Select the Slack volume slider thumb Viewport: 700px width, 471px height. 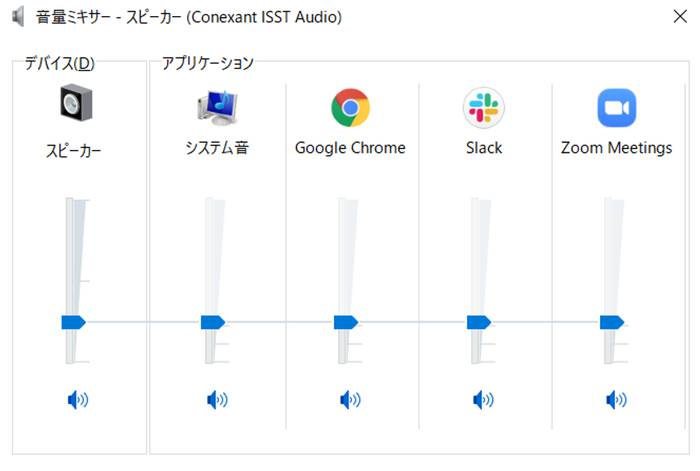coord(479,322)
